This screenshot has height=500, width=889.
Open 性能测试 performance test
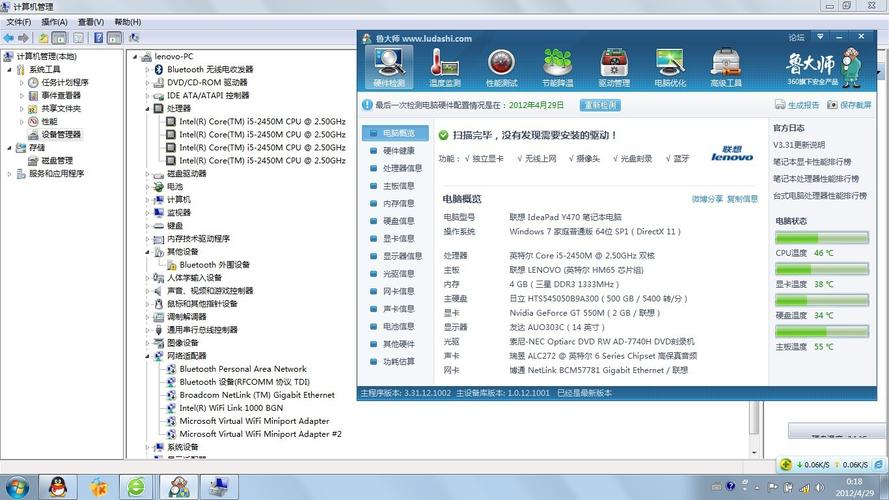pyautogui.click(x=501, y=67)
